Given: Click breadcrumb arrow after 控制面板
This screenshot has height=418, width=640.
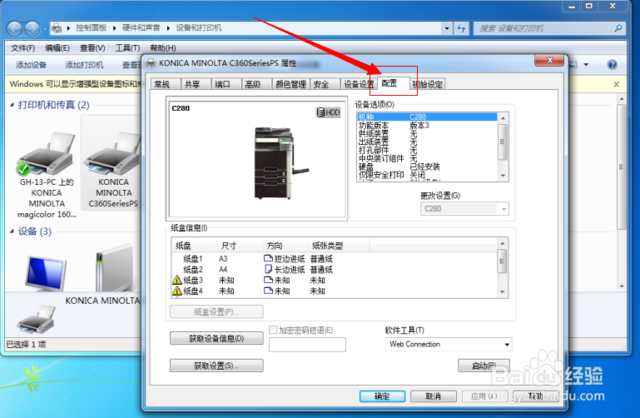Looking at the screenshot, I should pos(114,28).
